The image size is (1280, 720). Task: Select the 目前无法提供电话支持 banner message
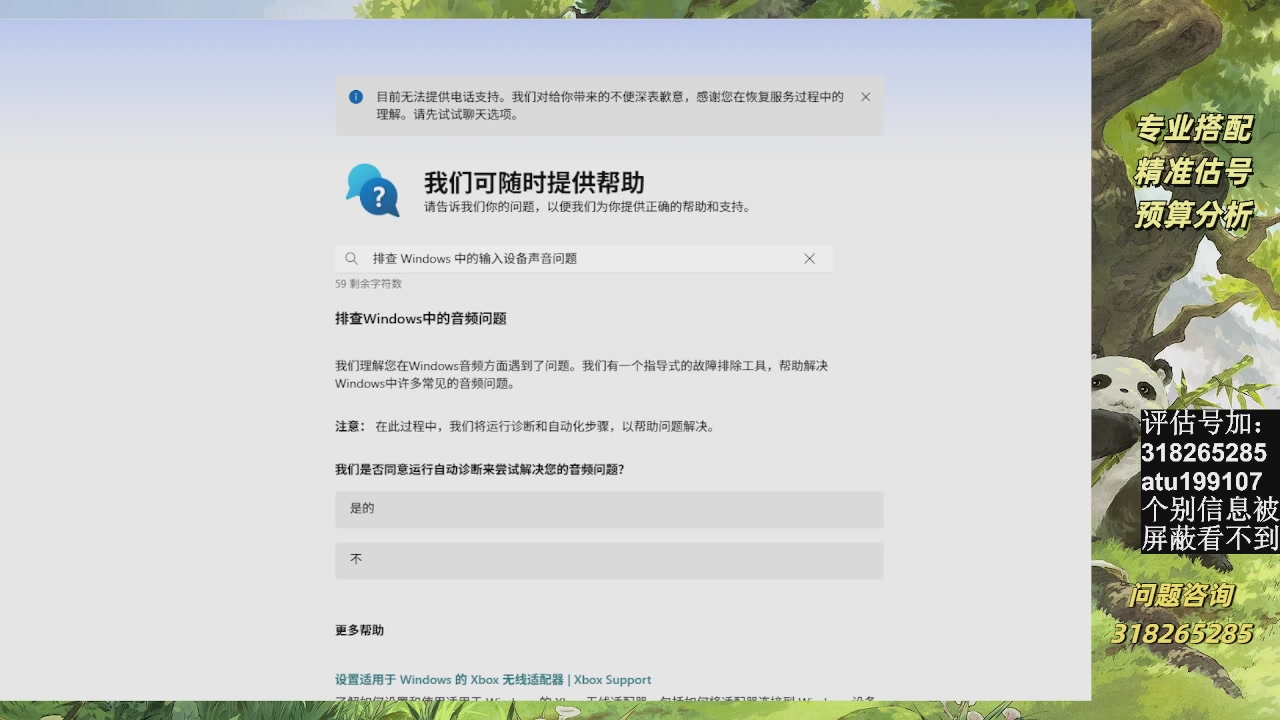point(610,105)
